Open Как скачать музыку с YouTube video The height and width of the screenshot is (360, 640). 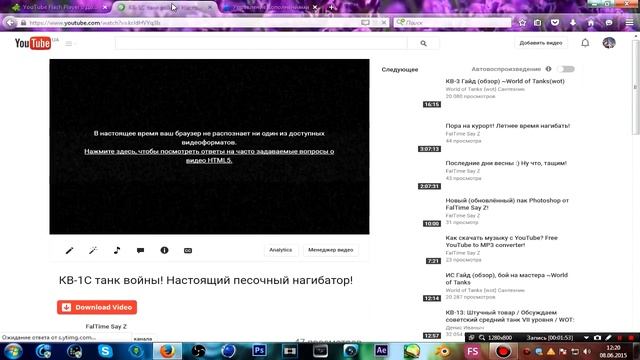click(x=501, y=241)
